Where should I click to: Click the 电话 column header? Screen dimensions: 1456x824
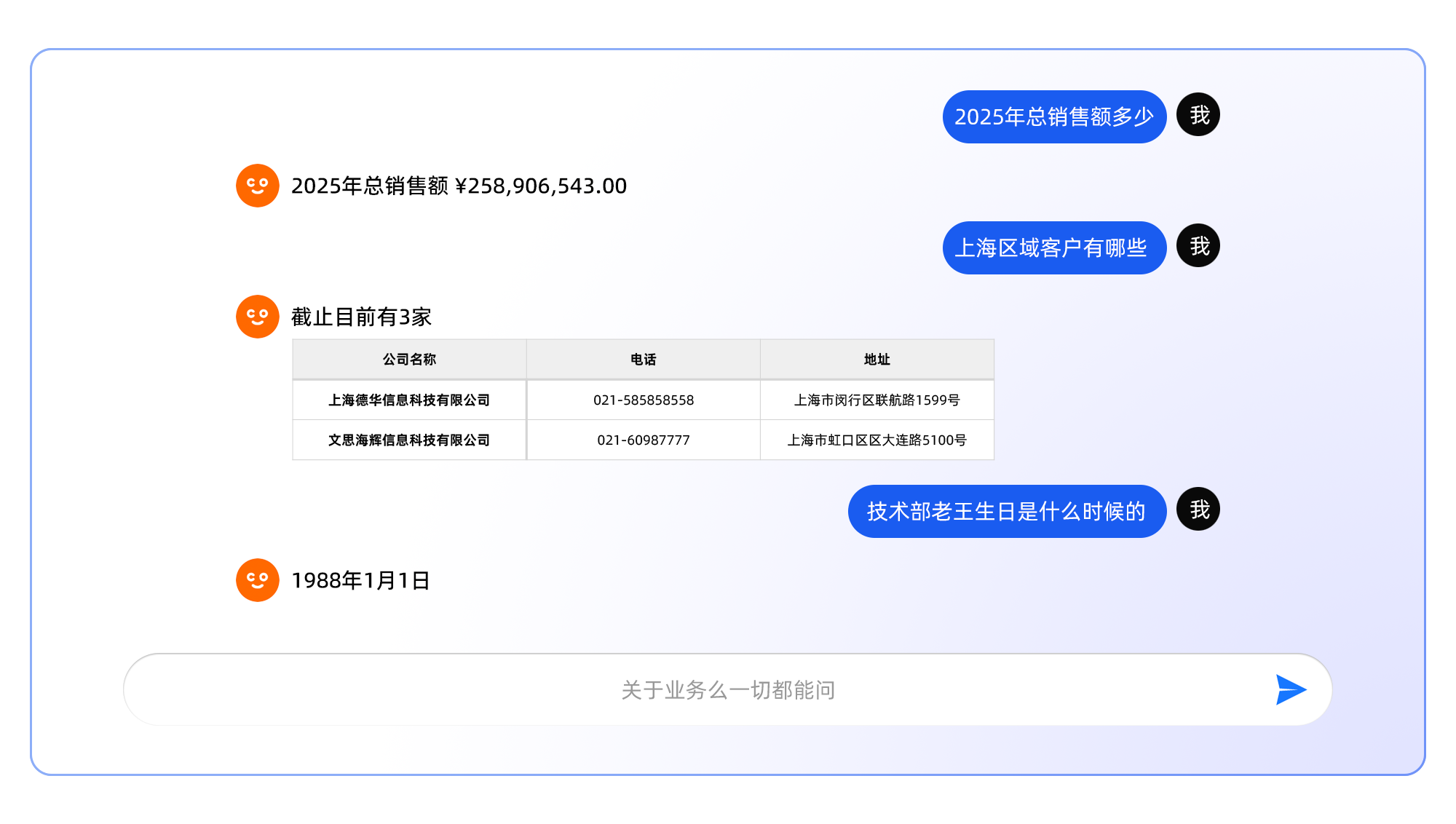[643, 359]
